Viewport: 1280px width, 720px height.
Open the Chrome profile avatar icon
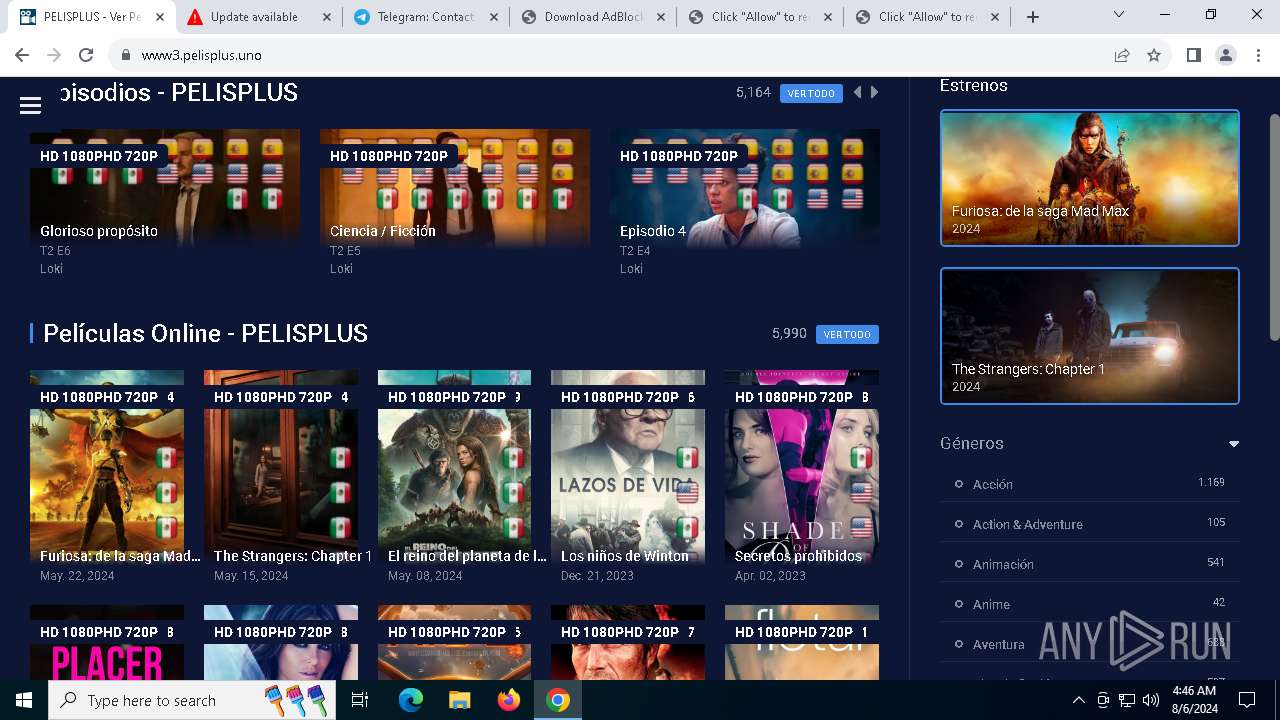click(x=1225, y=55)
